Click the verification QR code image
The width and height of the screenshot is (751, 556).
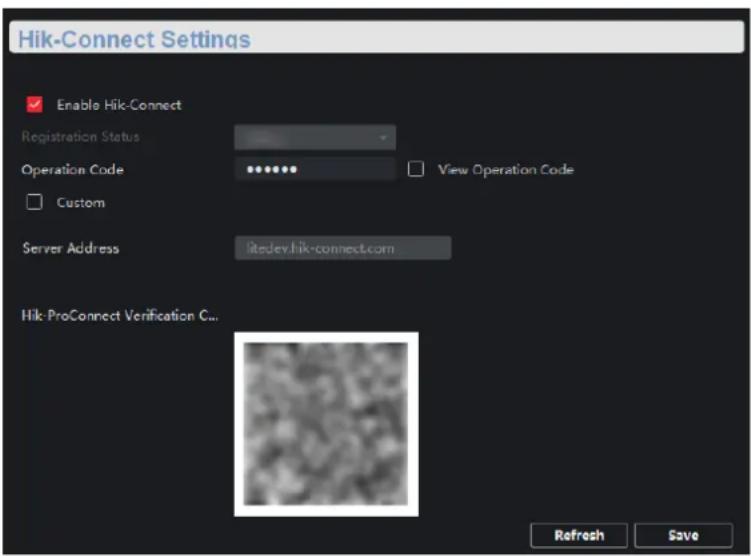[x=326, y=424]
